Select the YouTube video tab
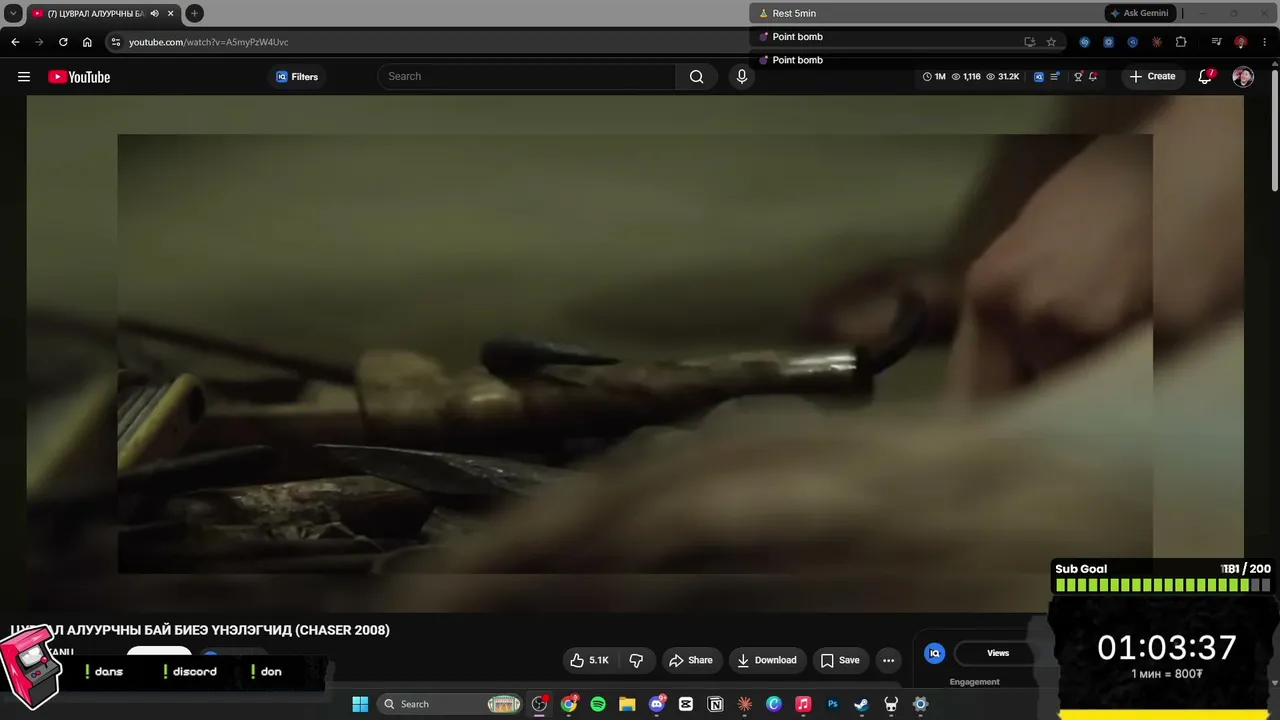This screenshot has height=720, width=1280. coord(102,13)
